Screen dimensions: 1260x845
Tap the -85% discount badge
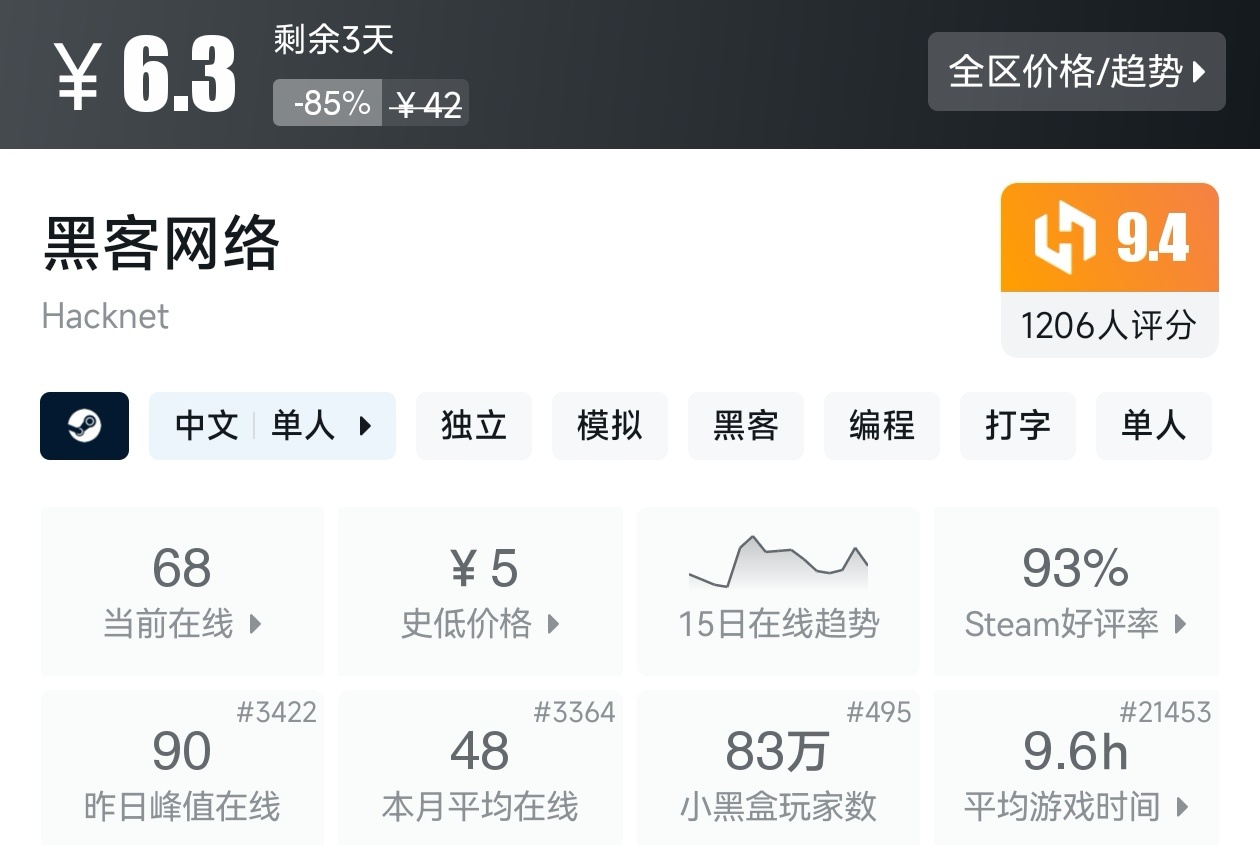327,103
